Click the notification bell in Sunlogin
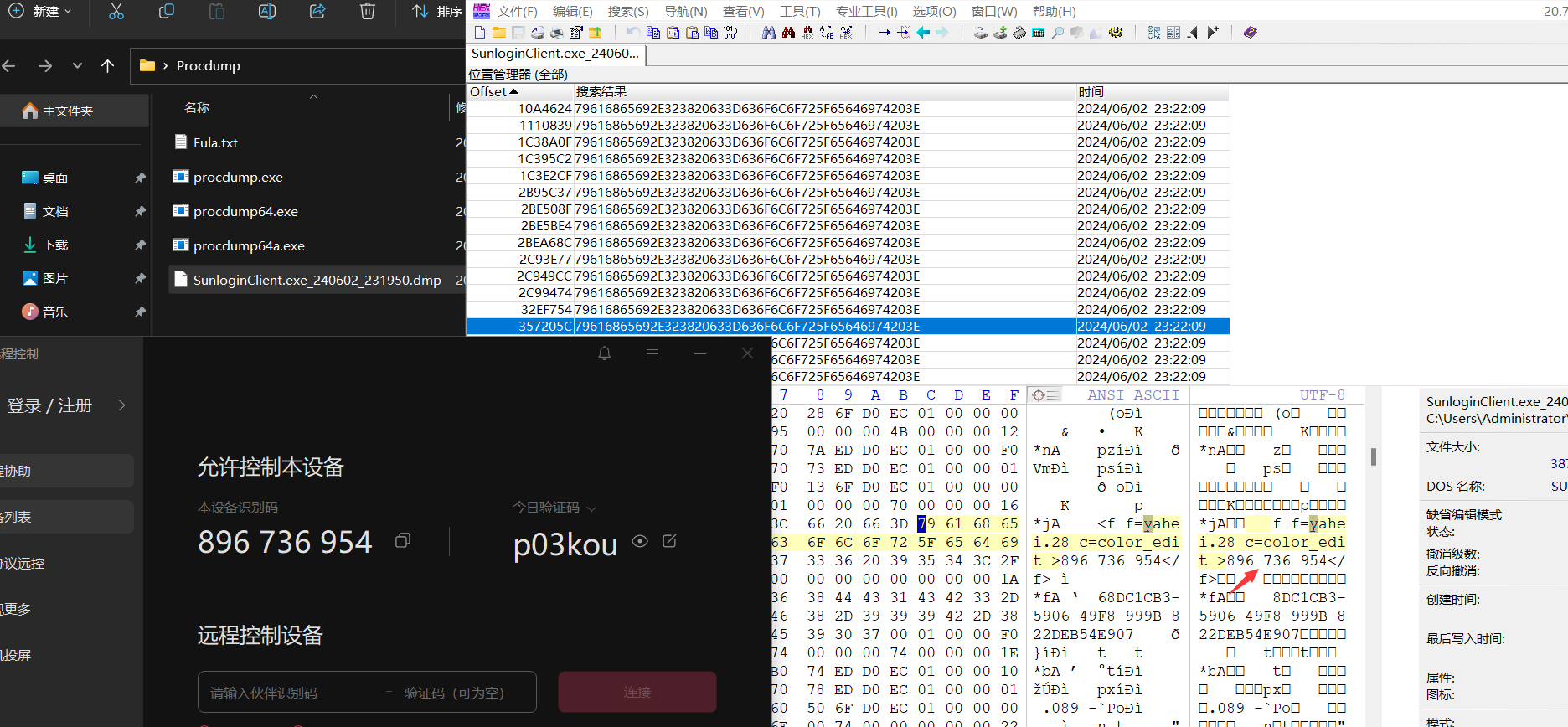The width and height of the screenshot is (1568, 727). click(605, 353)
